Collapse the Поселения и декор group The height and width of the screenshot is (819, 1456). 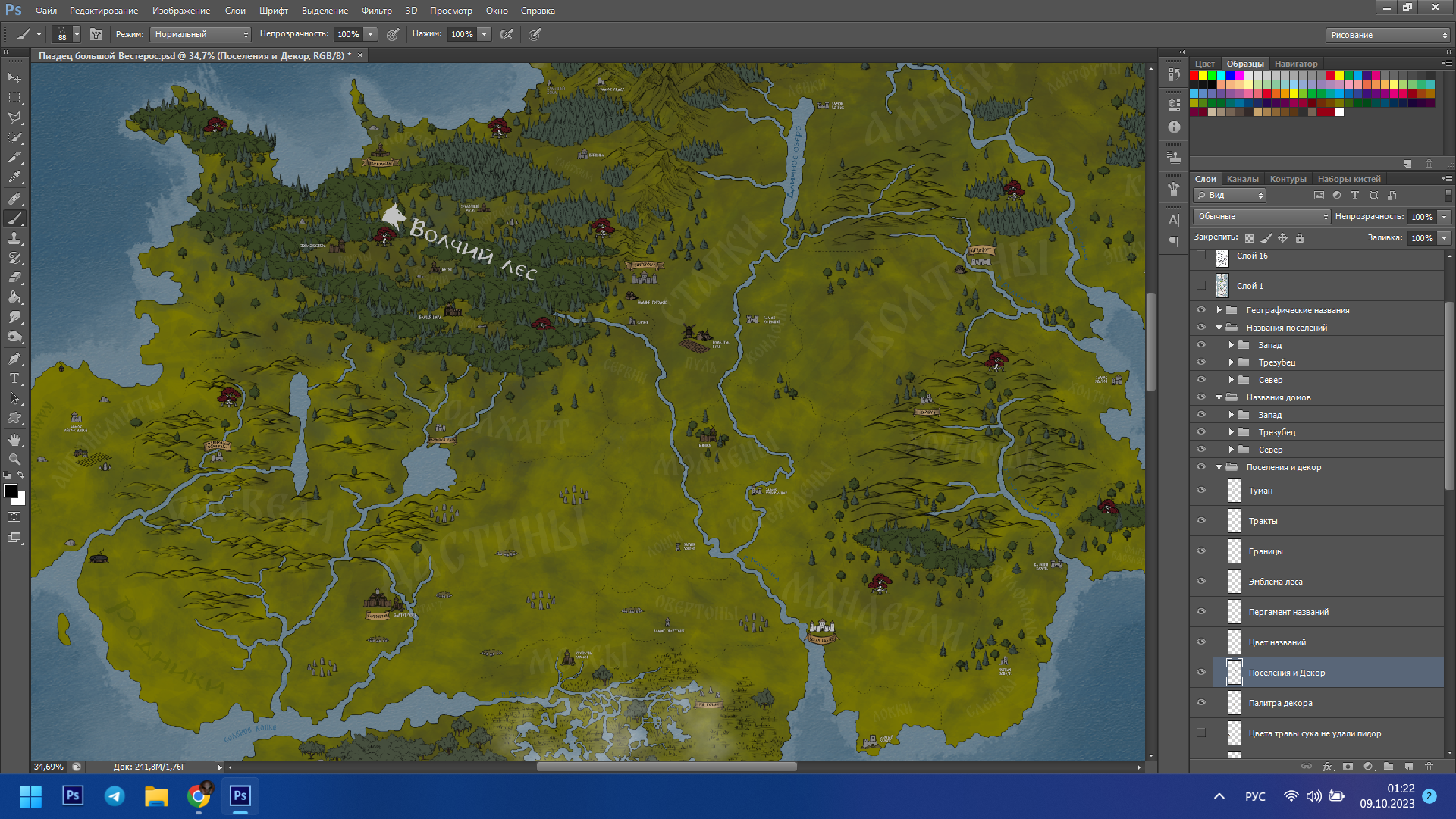click(x=1219, y=467)
